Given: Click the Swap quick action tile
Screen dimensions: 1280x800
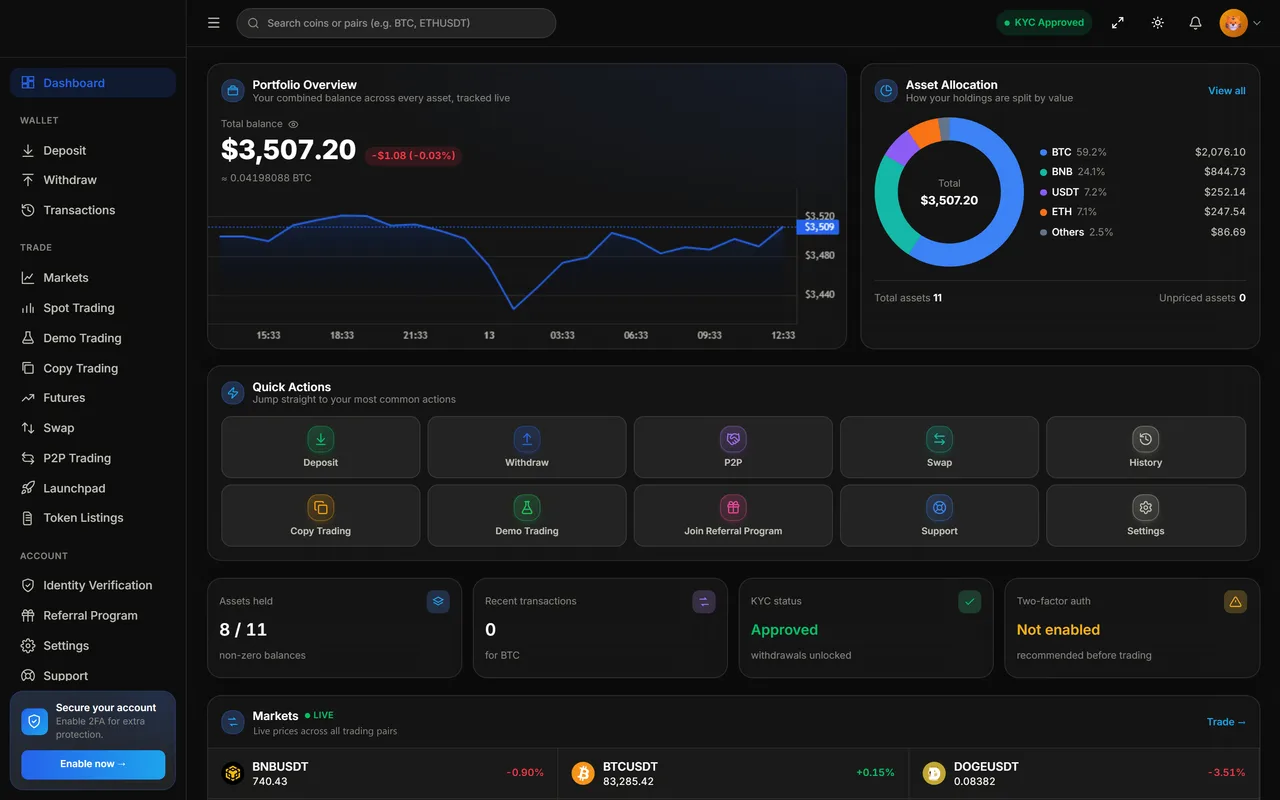Looking at the screenshot, I should [939, 447].
